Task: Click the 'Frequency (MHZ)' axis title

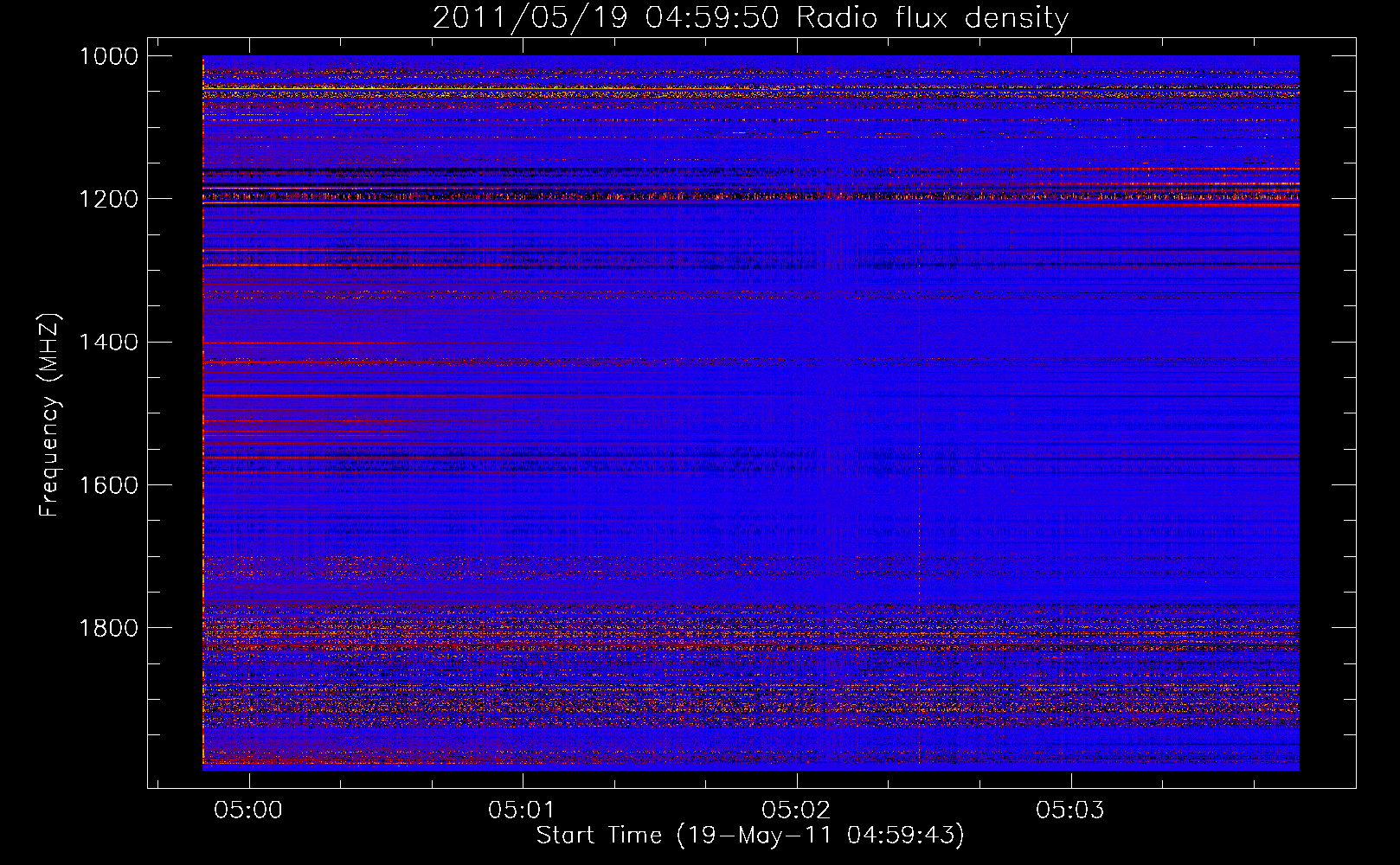Action: click(x=50, y=415)
